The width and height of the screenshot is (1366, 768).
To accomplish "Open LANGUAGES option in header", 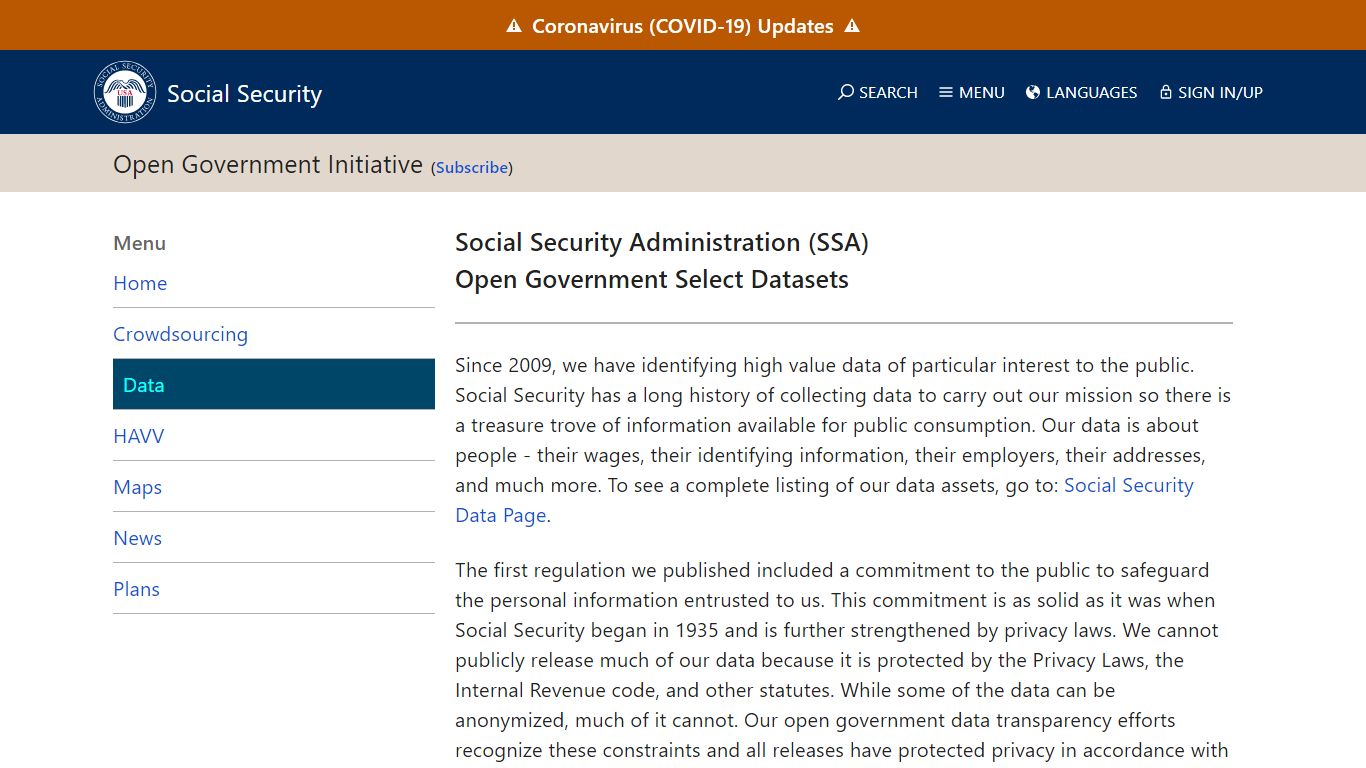I will coord(1081,92).
